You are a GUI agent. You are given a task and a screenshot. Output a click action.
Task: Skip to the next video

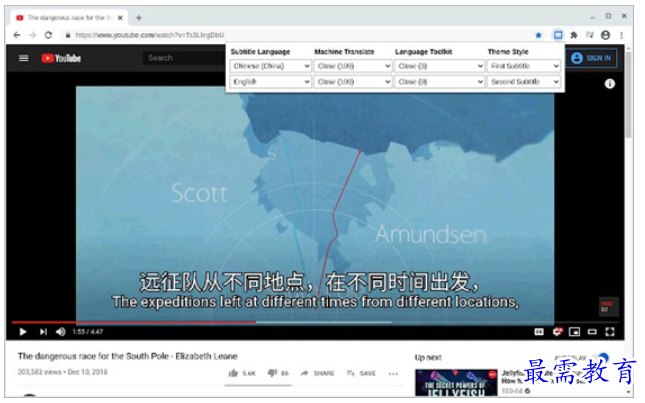coord(43,331)
